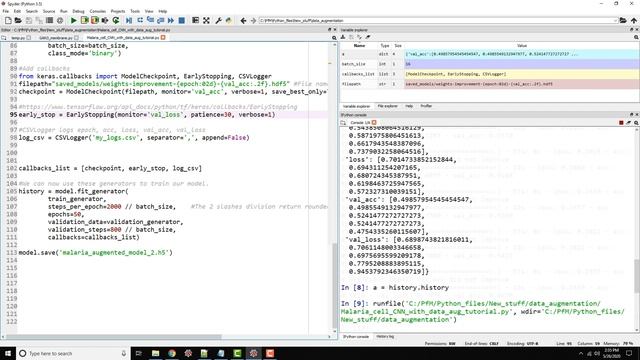Search variables in Variable explorer

point(636,37)
